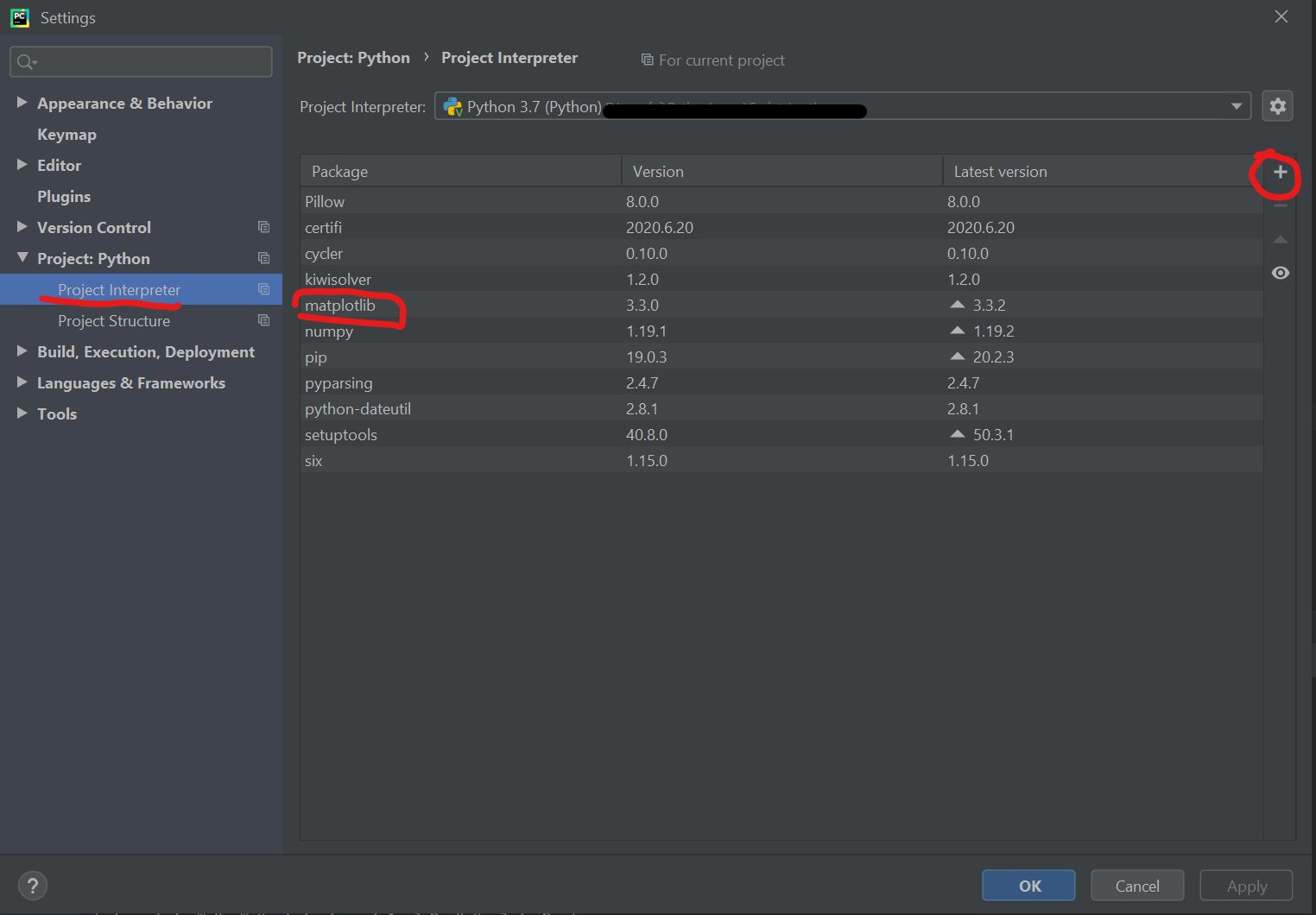Image resolution: width=1316 pixels, height=915 pixels.
Task: Click the copy icon beside Project: Python
Action: tap(263, 258)
